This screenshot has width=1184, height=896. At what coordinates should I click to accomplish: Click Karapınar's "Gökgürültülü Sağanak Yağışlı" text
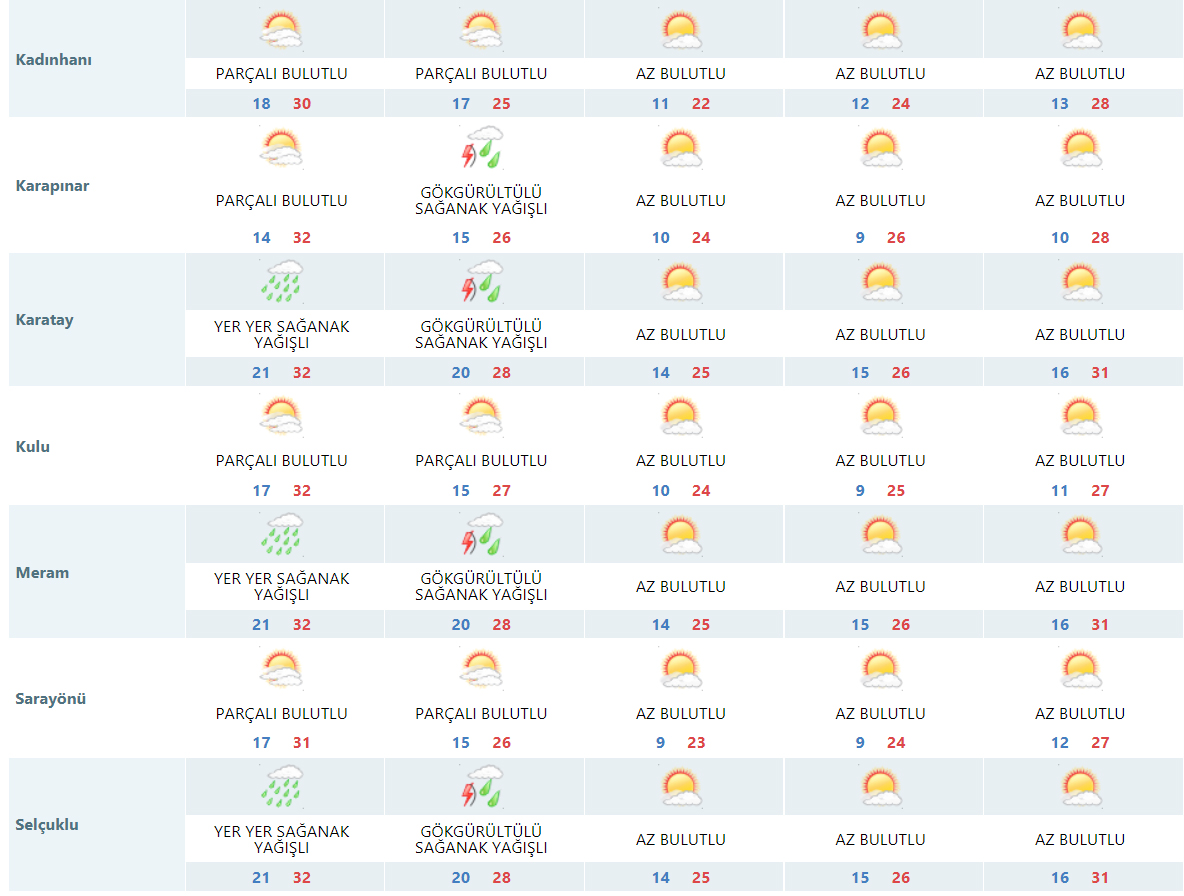tap(481, 201)
